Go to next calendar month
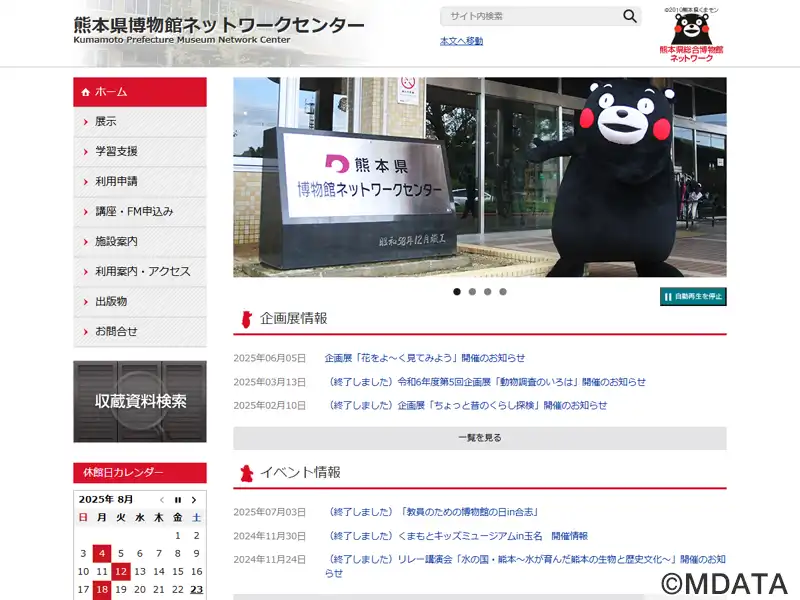 coord(194,500)
